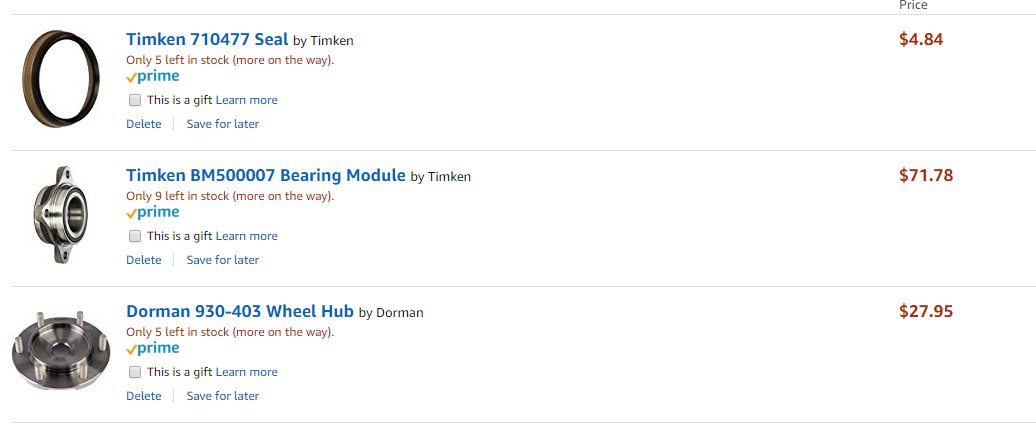1036x424 pixels.
Task: Save the Timken Seal for later
Action: point(223,124)
